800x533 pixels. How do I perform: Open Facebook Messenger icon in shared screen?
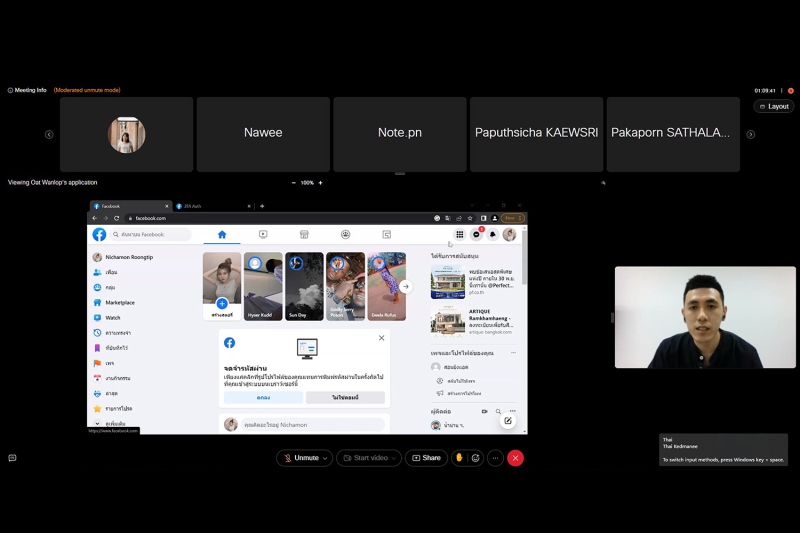[477, 234]
